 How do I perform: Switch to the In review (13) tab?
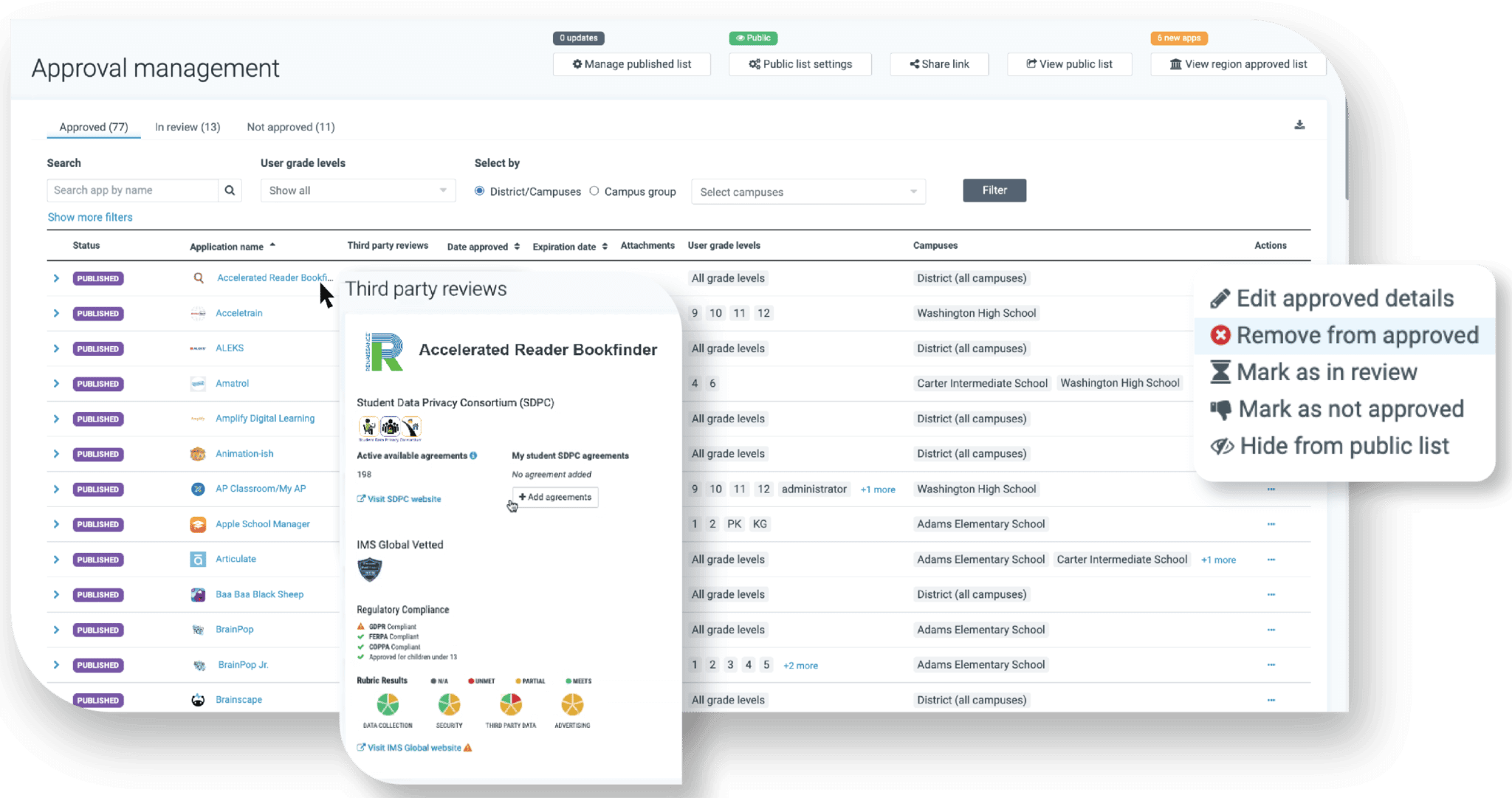click(188, 127)
